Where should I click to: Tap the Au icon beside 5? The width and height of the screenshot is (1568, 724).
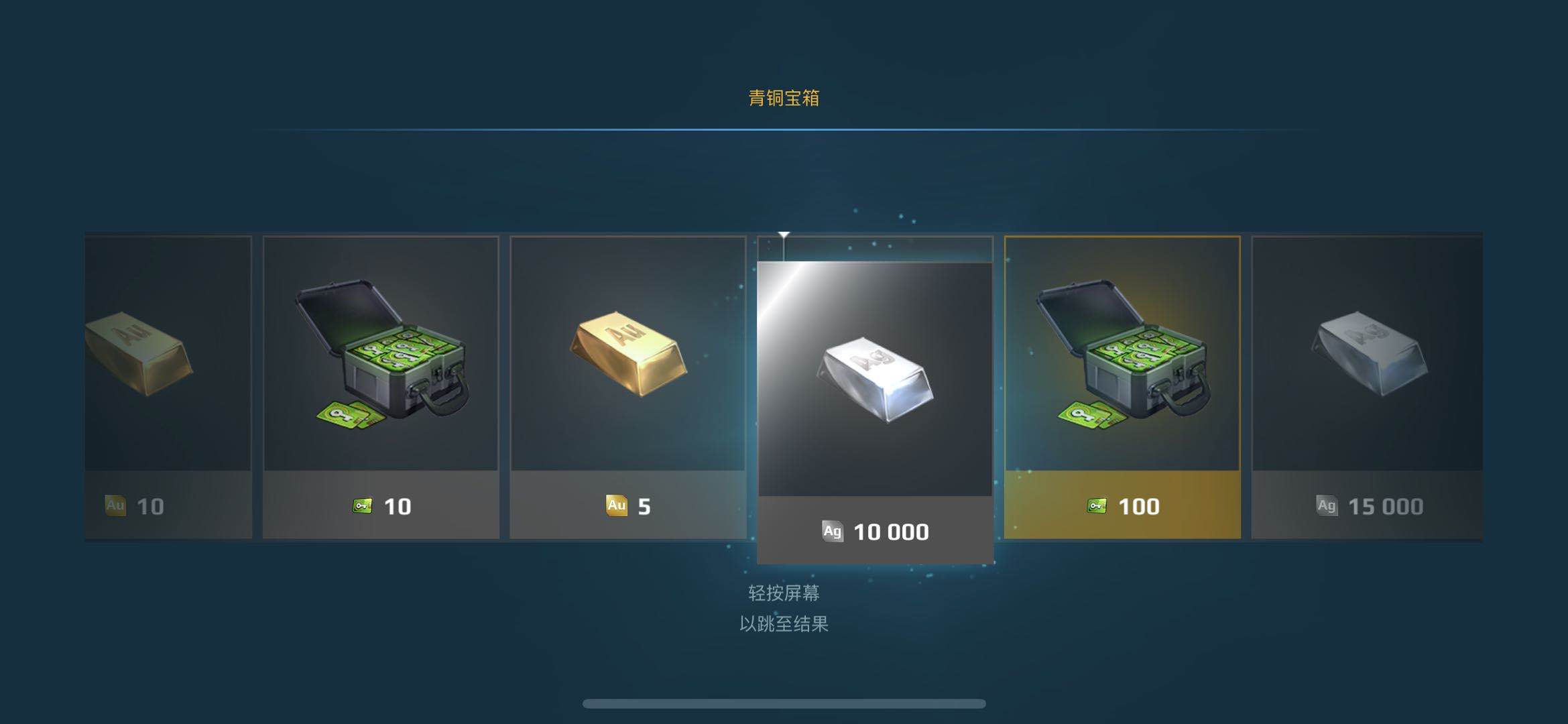pos(617,505)
